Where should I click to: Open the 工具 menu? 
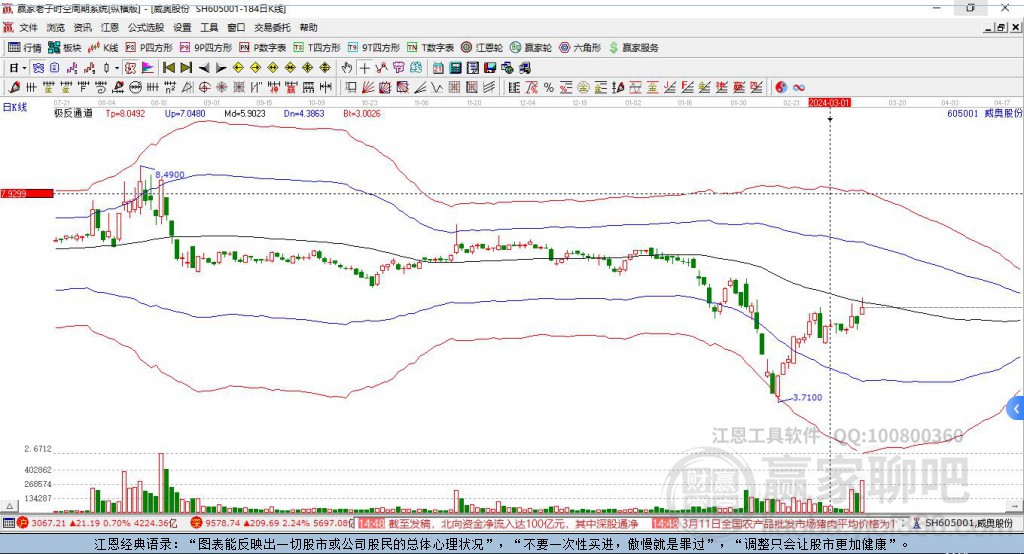pos(209,27)
